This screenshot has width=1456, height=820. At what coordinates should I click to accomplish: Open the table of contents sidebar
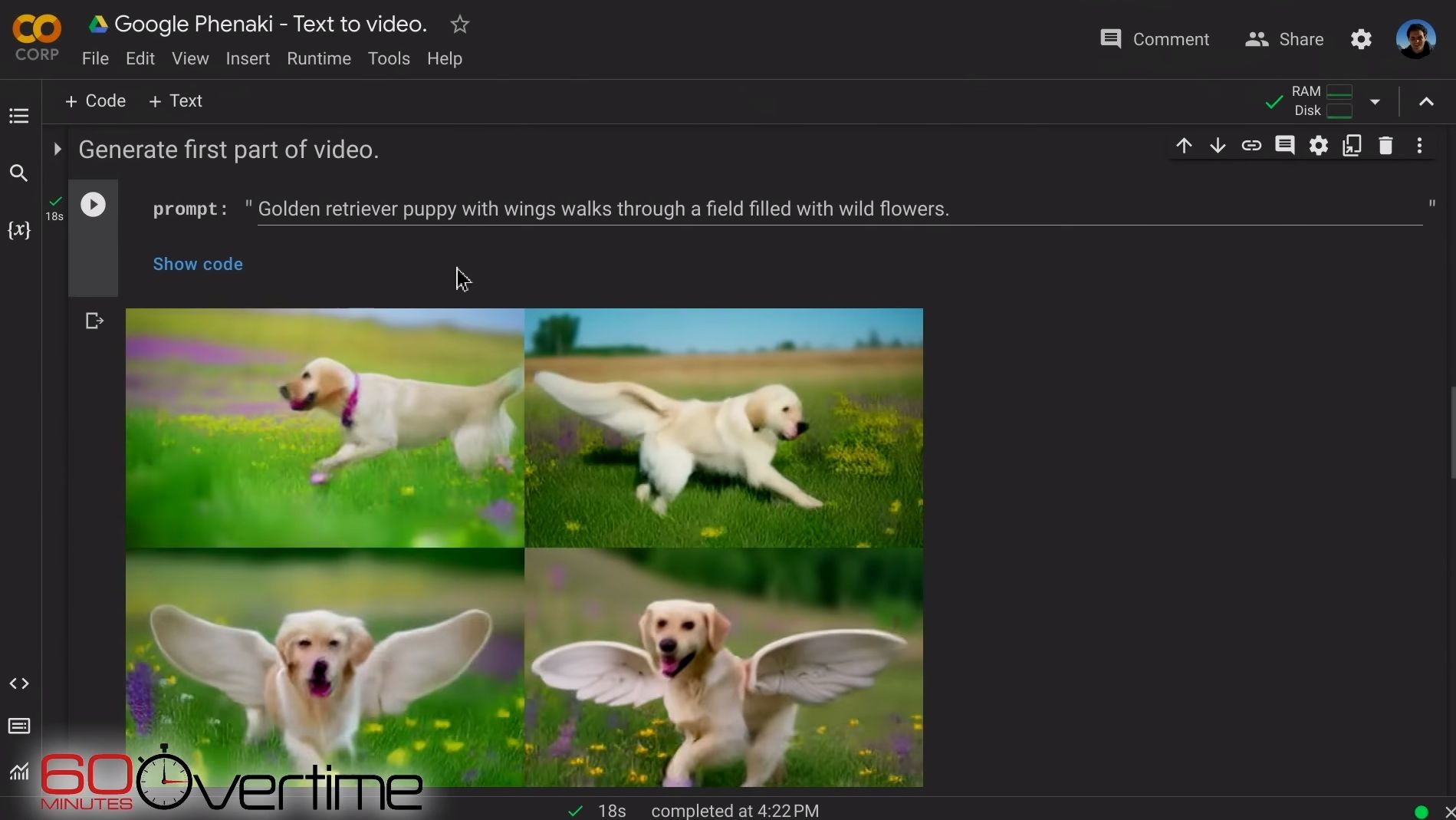click(x=19, y=116)
